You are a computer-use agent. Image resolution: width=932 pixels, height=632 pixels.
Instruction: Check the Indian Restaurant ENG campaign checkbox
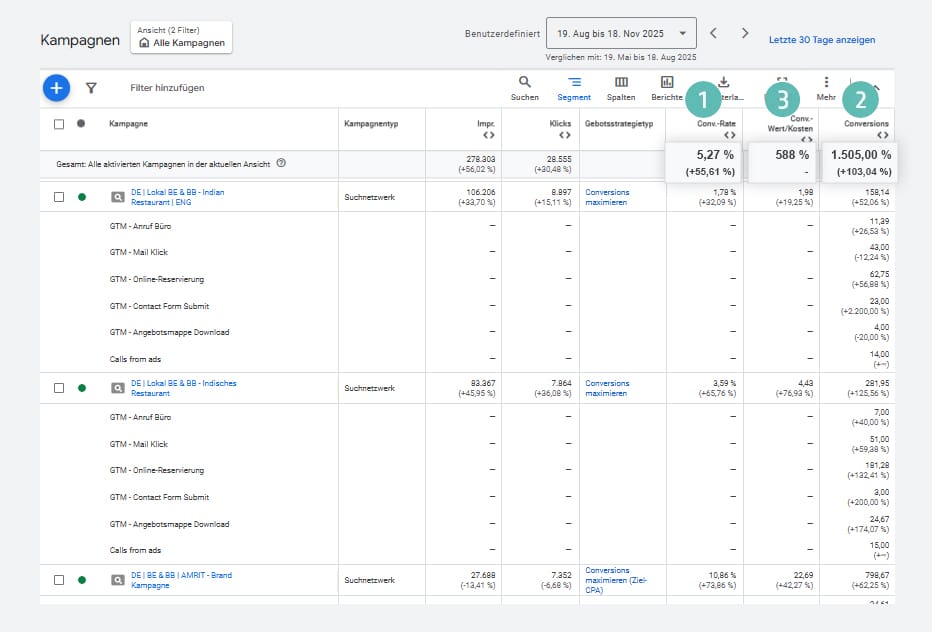coord(59,197)
